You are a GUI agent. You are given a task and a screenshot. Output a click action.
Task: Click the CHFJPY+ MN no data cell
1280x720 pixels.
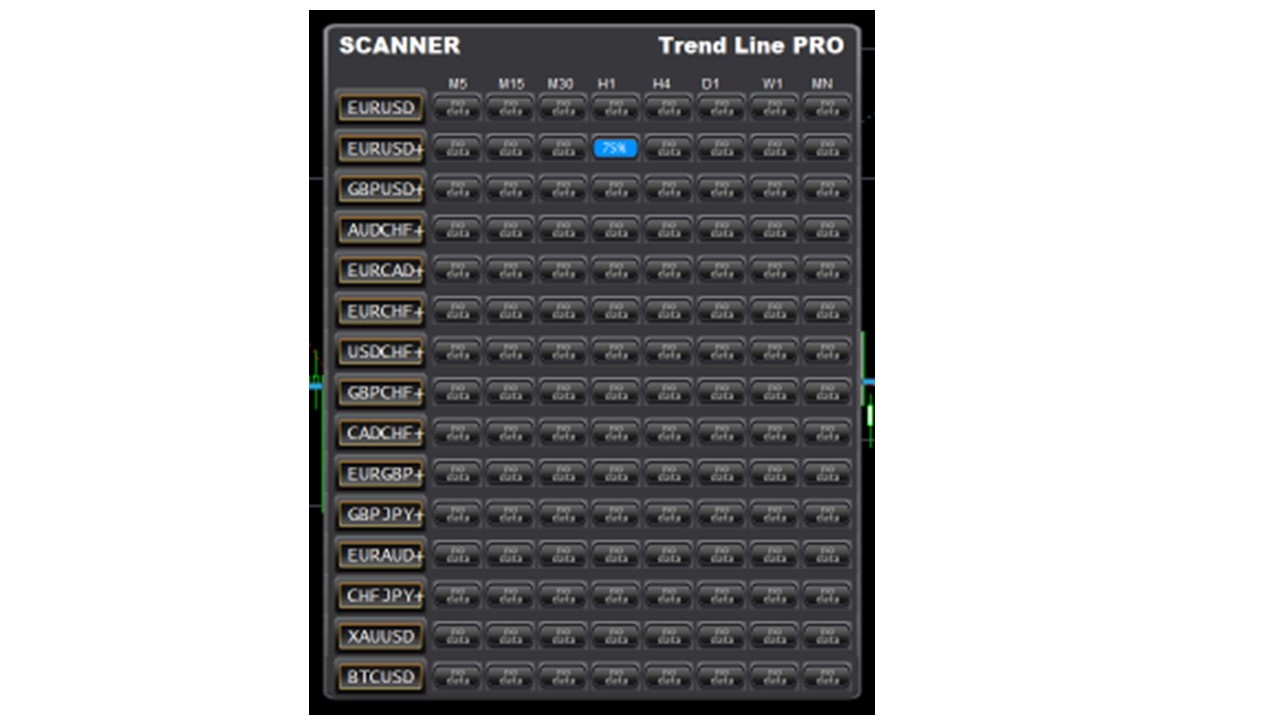[x=827, y=596]
